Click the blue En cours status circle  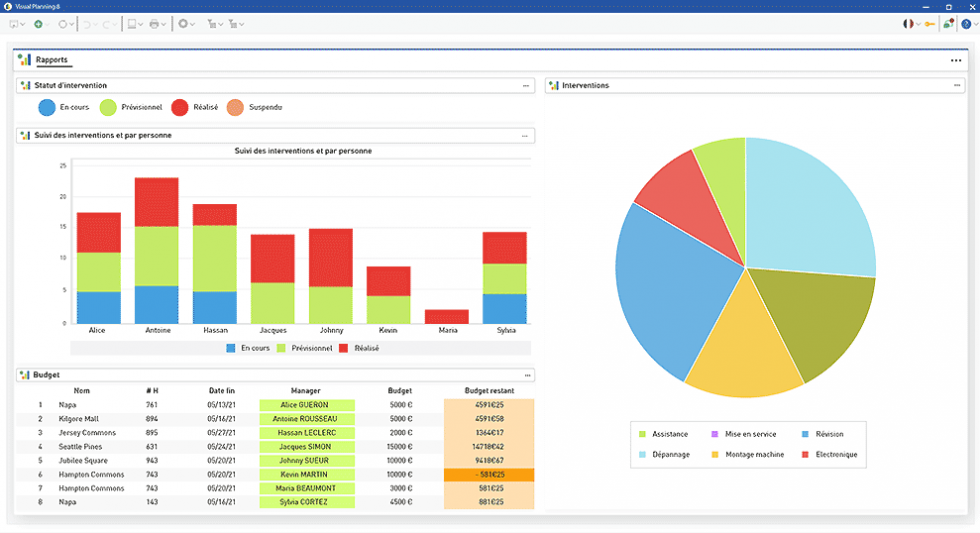[47, 107]
